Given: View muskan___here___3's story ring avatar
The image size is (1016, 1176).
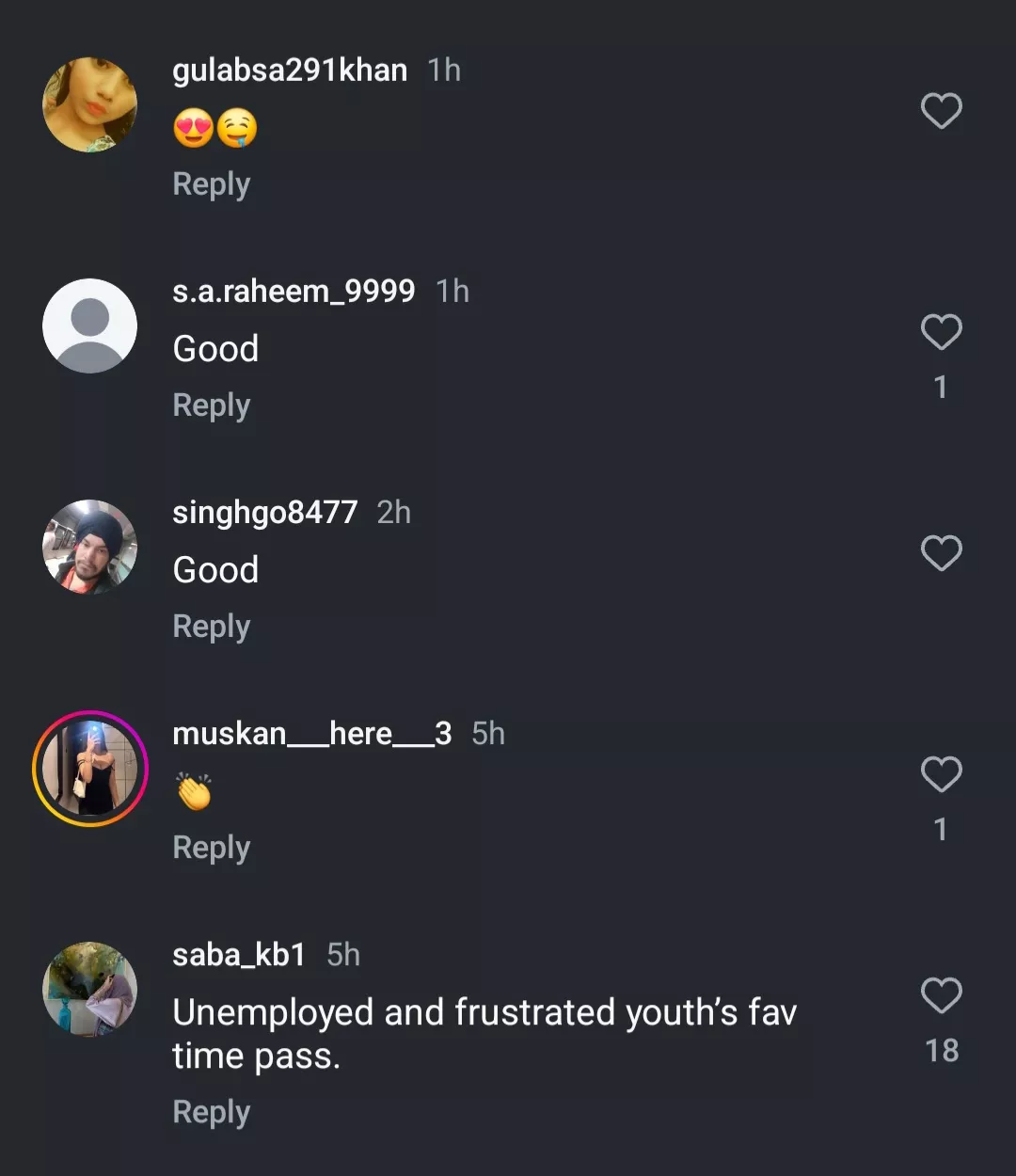Looking at the screenshot, I should tap(90, 768).
